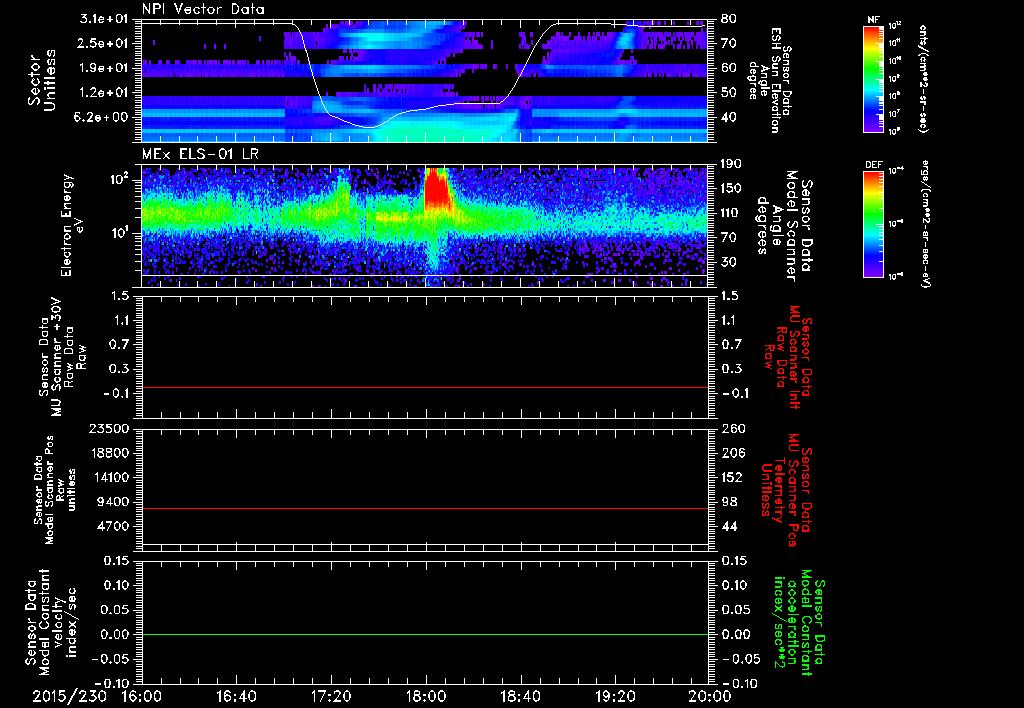Click the "9400" scanner position tick label
1024x708 pixels.
coord(112,502)
